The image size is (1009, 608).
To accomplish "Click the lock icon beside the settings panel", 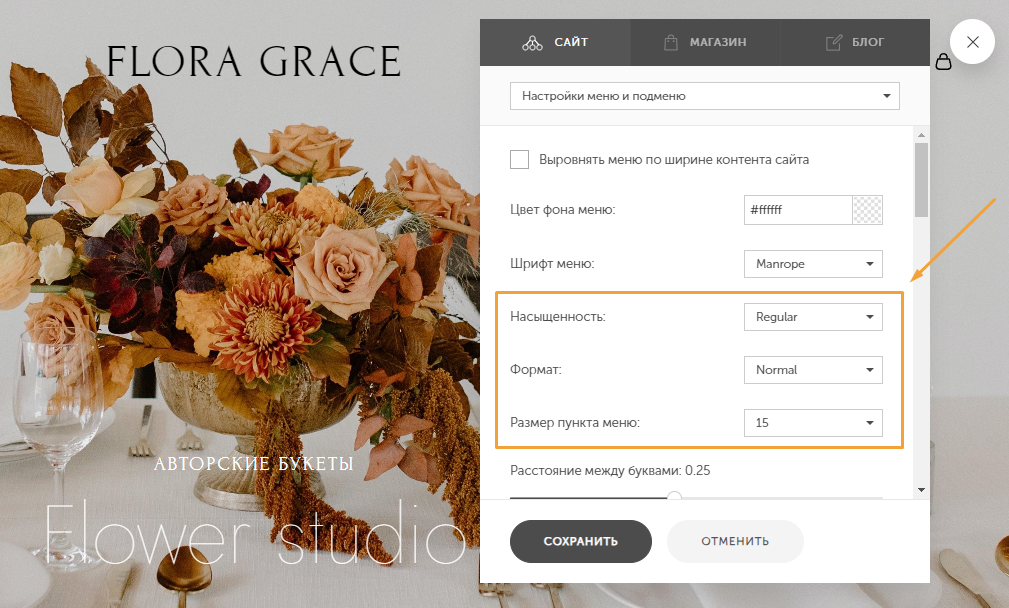I will tap(943, 61).
